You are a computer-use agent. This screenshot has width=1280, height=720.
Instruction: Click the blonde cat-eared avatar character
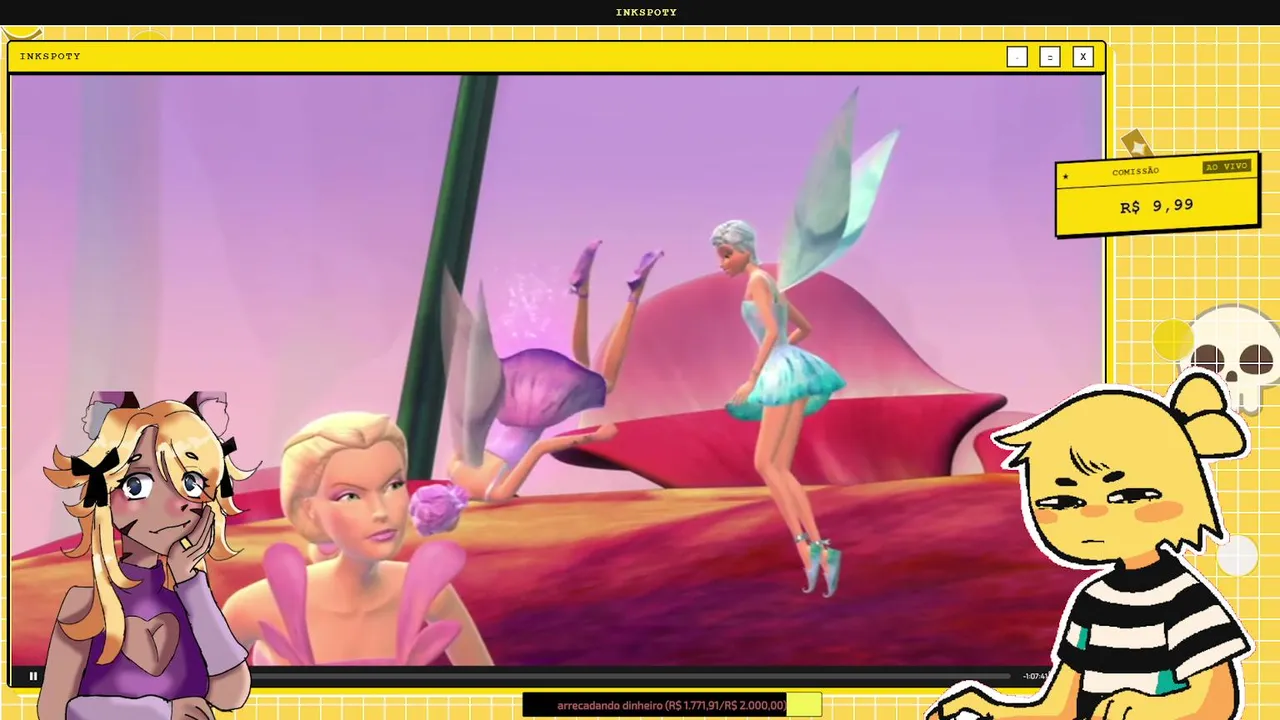coord(150,555)
